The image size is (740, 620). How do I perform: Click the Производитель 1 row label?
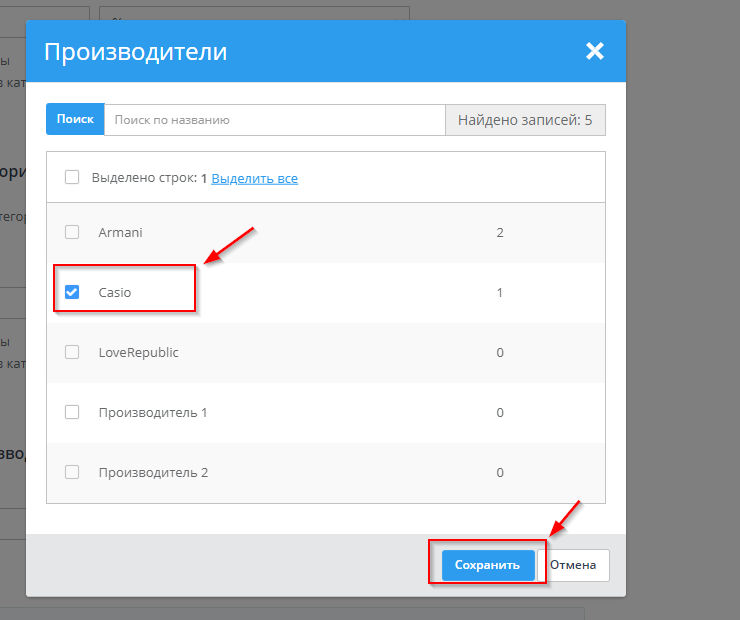tap(153, 412)
